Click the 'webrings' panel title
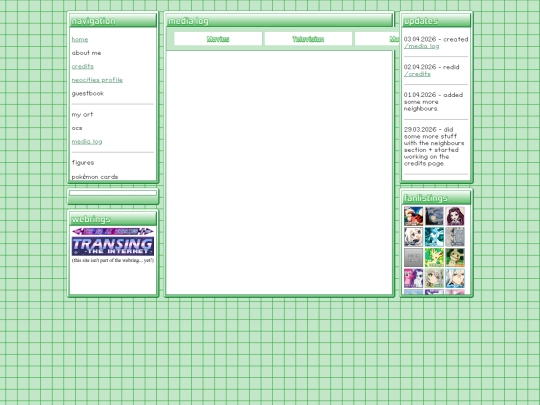 click(91, 219)
